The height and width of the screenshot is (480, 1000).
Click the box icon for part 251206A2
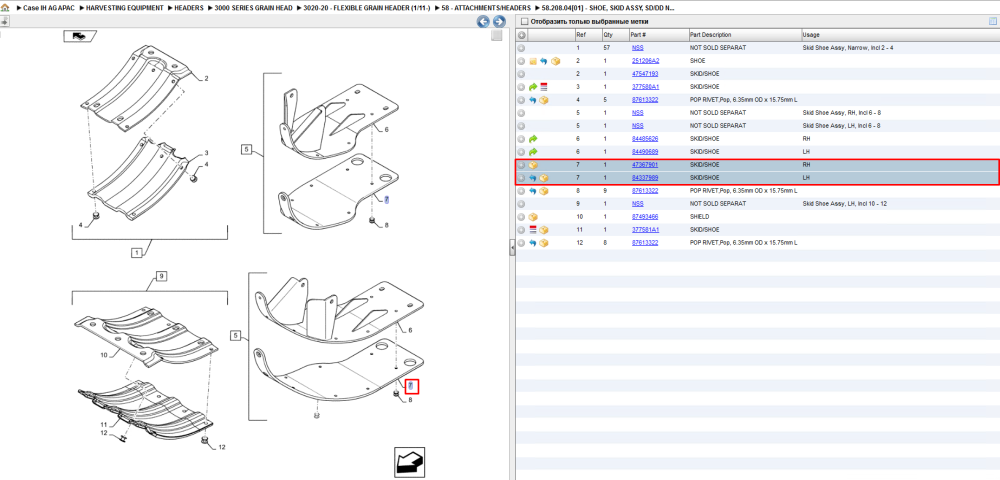555,61
